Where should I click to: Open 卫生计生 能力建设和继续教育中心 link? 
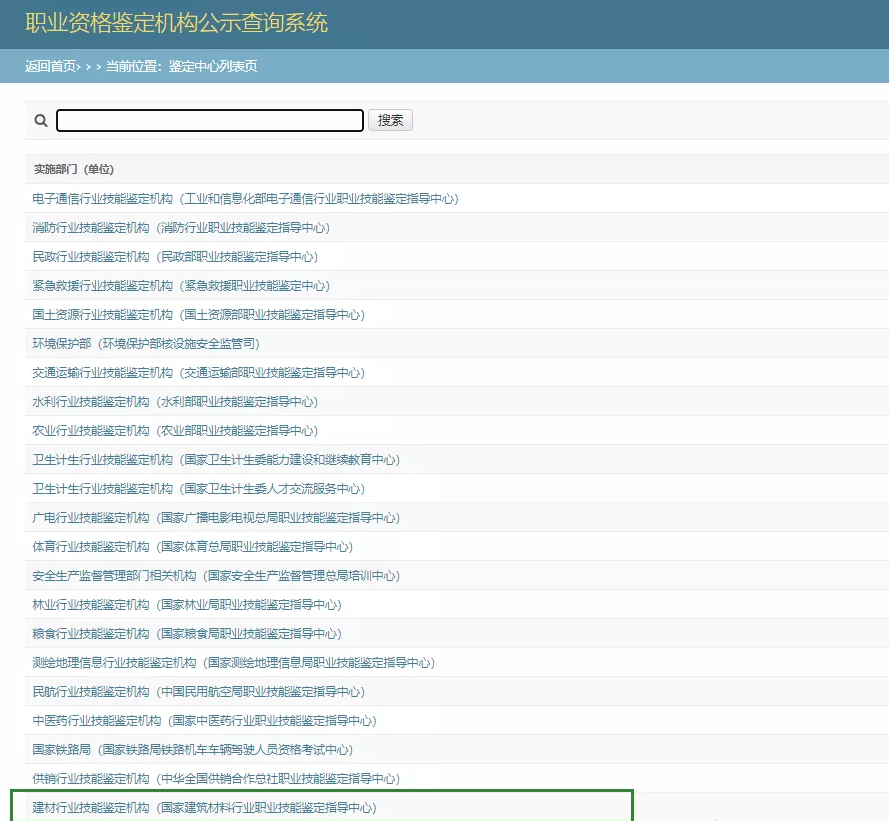pyautogui.click(x=216, y=459)
